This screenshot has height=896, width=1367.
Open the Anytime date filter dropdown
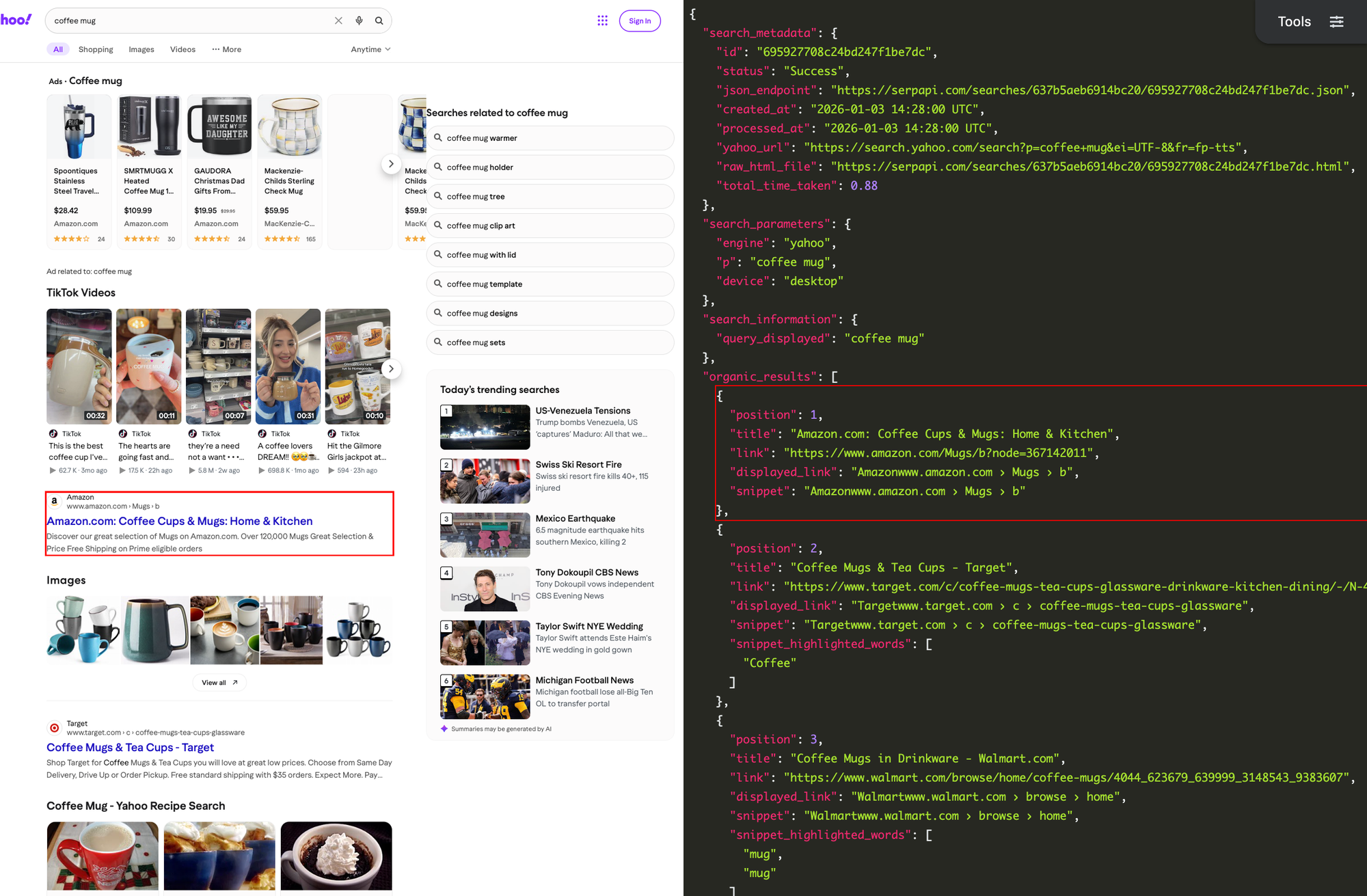pos(370,49)
